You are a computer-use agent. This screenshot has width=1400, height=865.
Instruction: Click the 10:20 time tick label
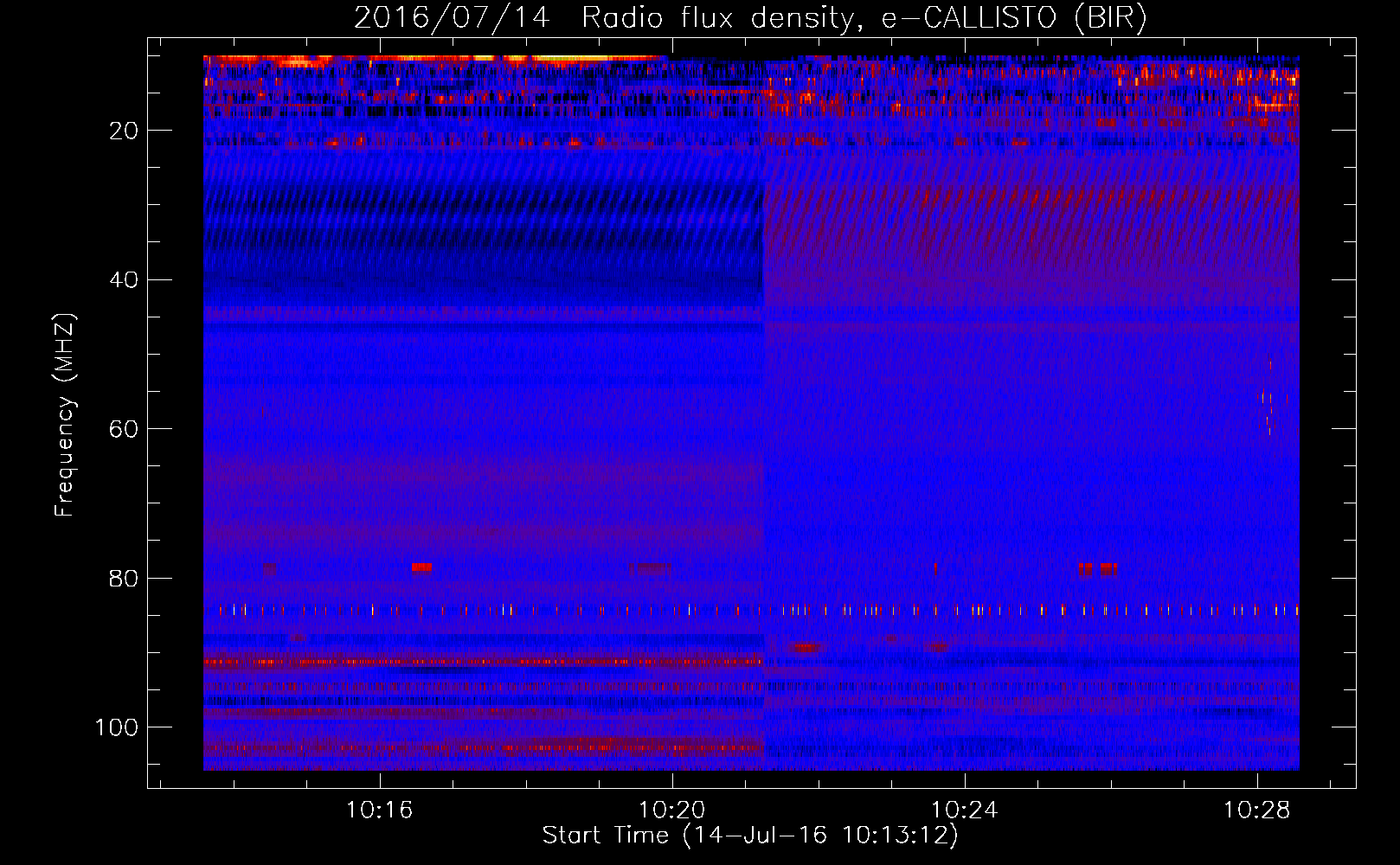point(672,811)
